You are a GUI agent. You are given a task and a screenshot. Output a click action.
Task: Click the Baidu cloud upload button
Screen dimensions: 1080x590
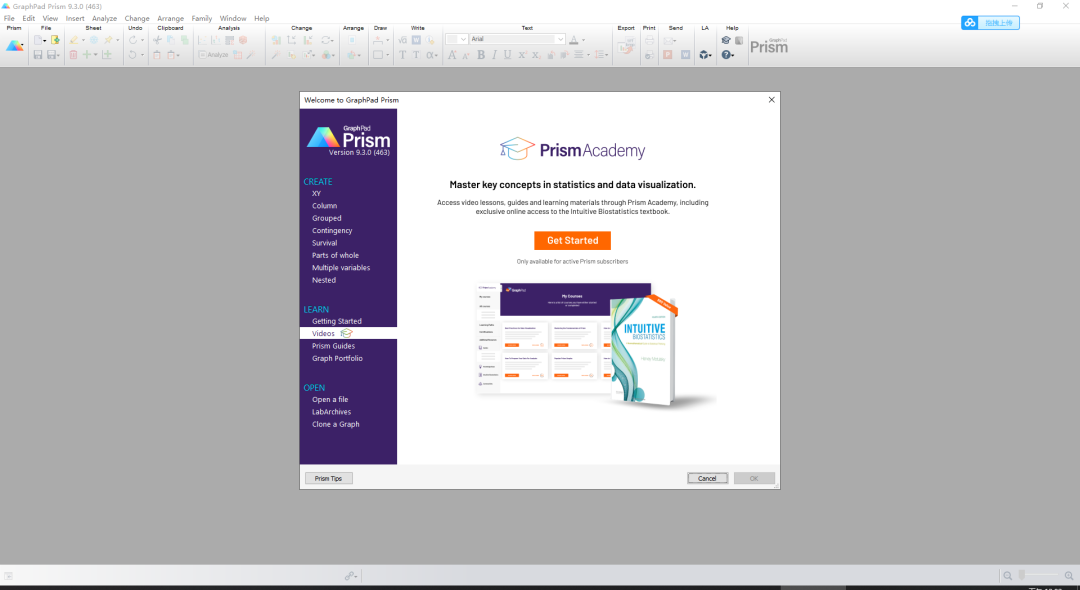990,23
